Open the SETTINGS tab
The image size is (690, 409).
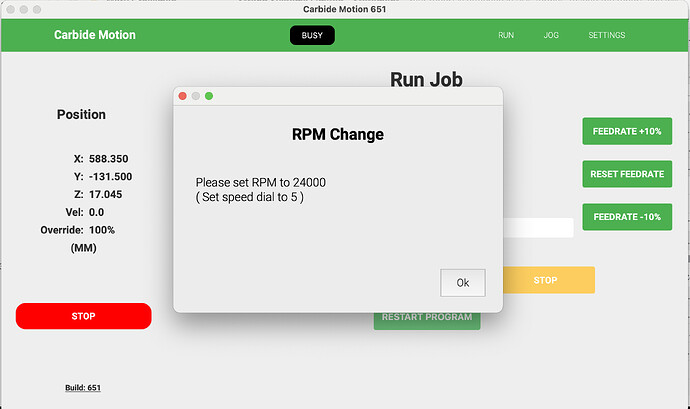click(607, 35)
